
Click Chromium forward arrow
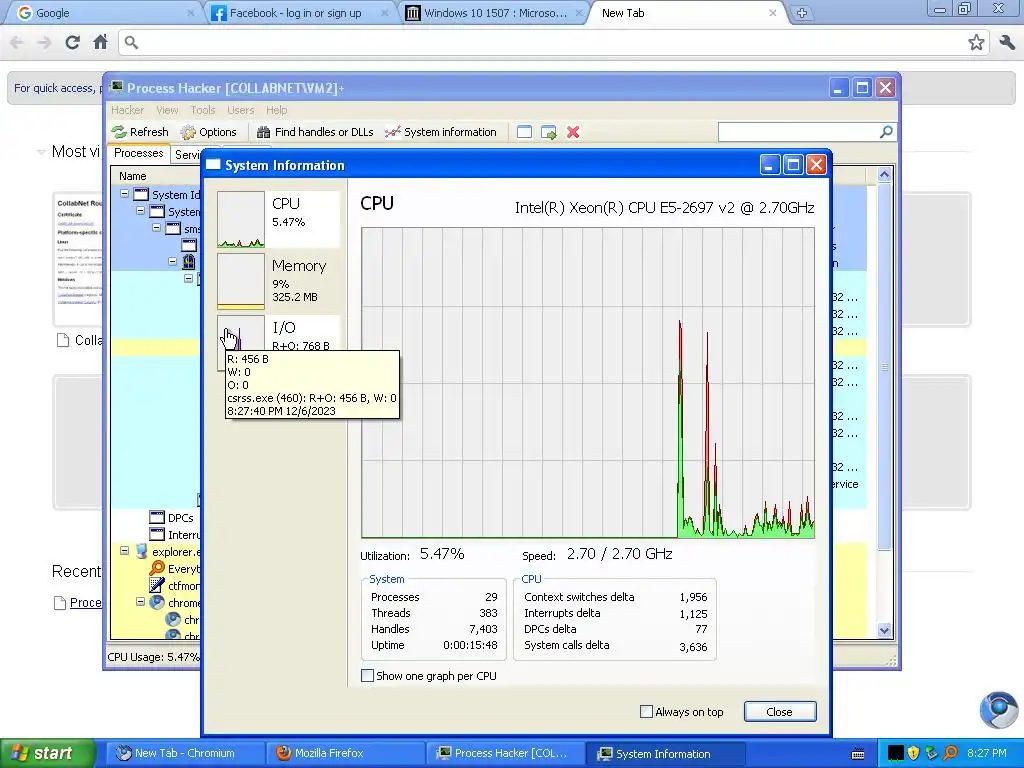pyautogui.click(x=44, y=42)
